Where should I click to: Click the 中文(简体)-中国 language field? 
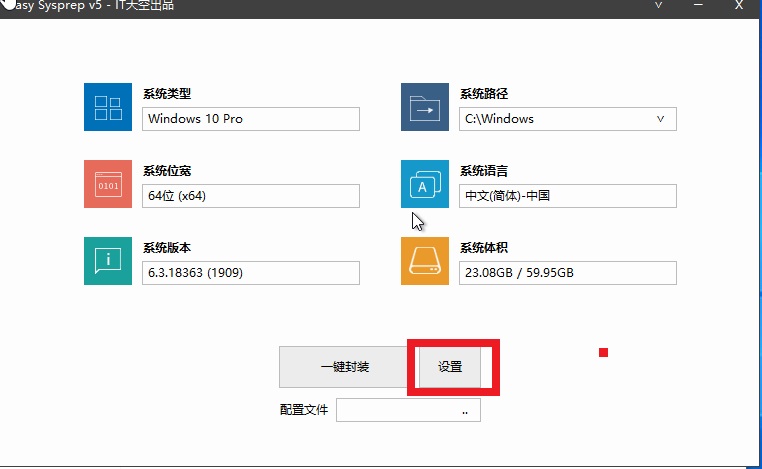[x=567, y=196]
